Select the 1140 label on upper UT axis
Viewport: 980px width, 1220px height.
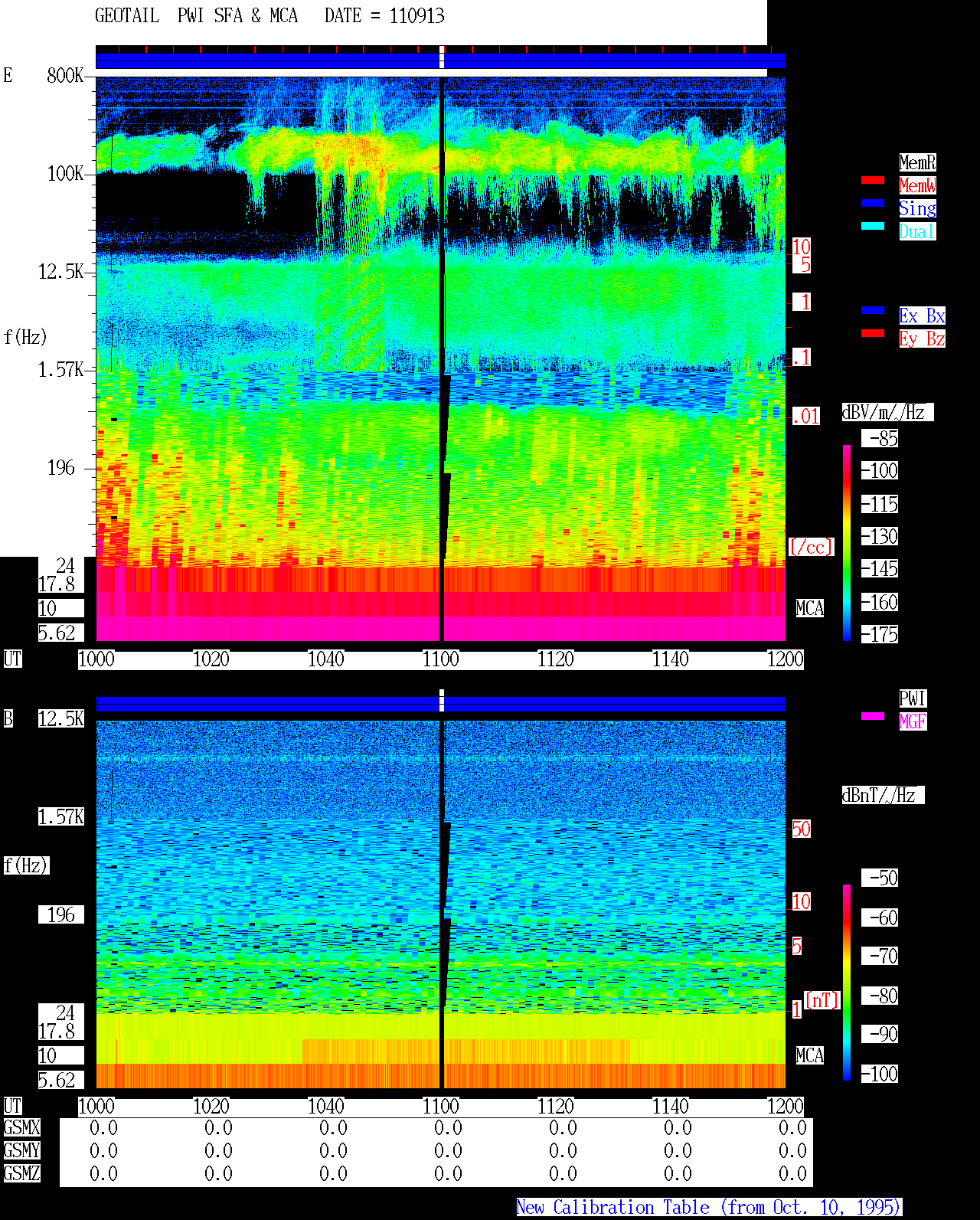671,659
